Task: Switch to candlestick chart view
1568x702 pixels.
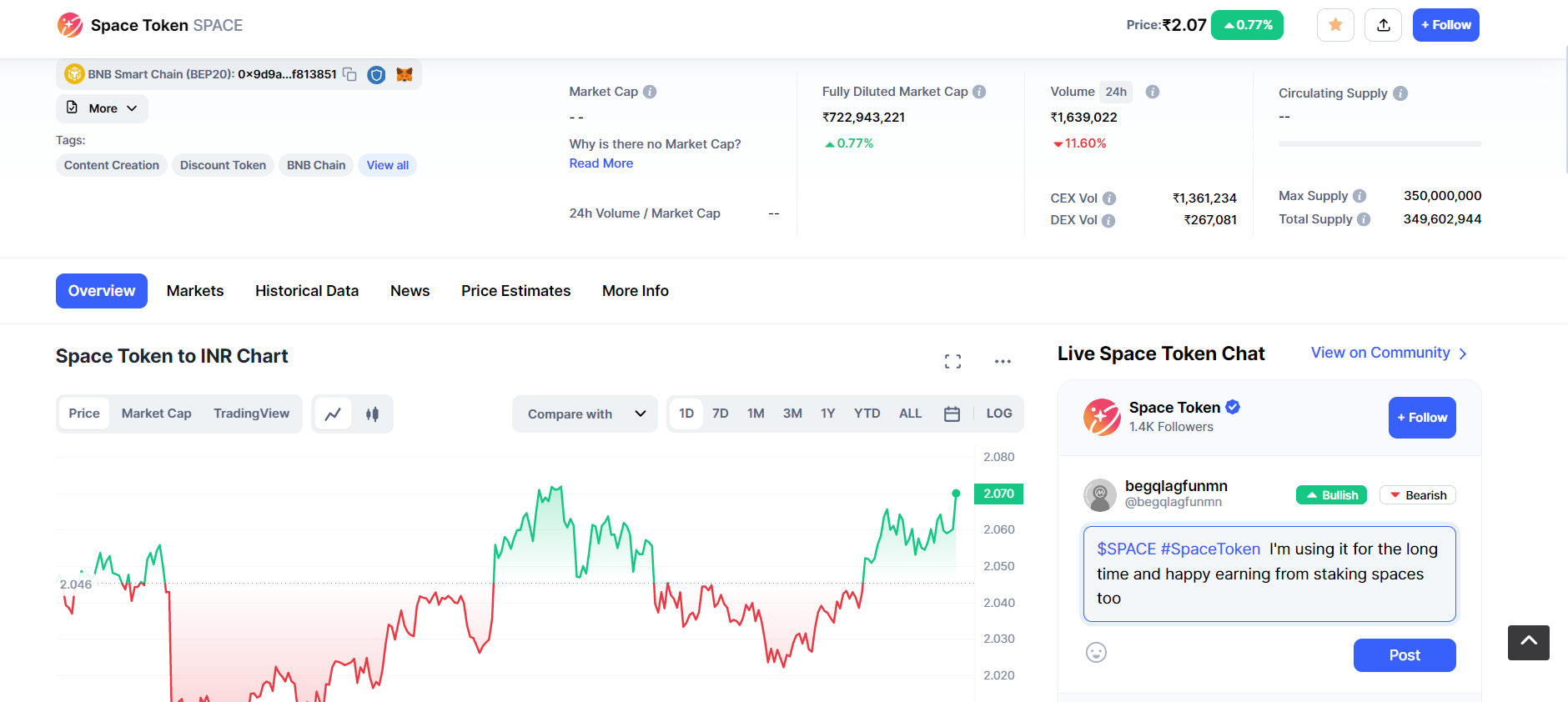Action: pyautogui.click(x=373, y=414)
